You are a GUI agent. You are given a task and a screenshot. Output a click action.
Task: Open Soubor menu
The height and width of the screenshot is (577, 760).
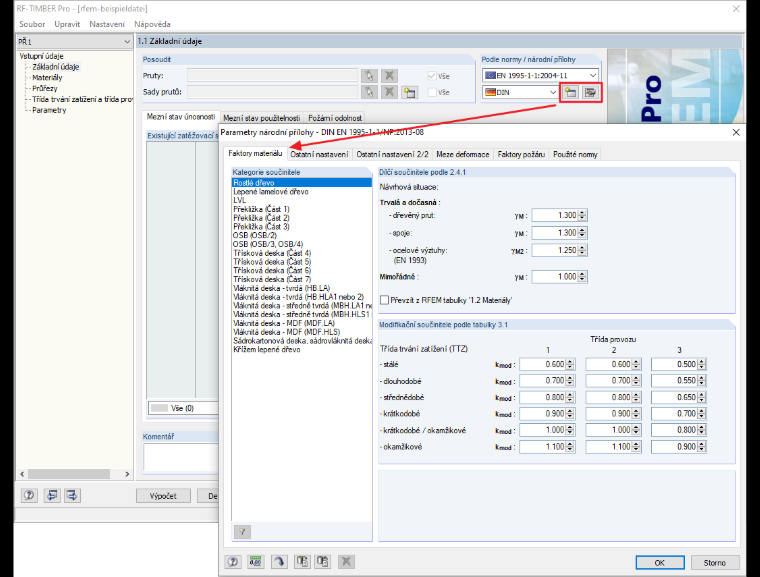pyautogui.click(x=32, y=24)
